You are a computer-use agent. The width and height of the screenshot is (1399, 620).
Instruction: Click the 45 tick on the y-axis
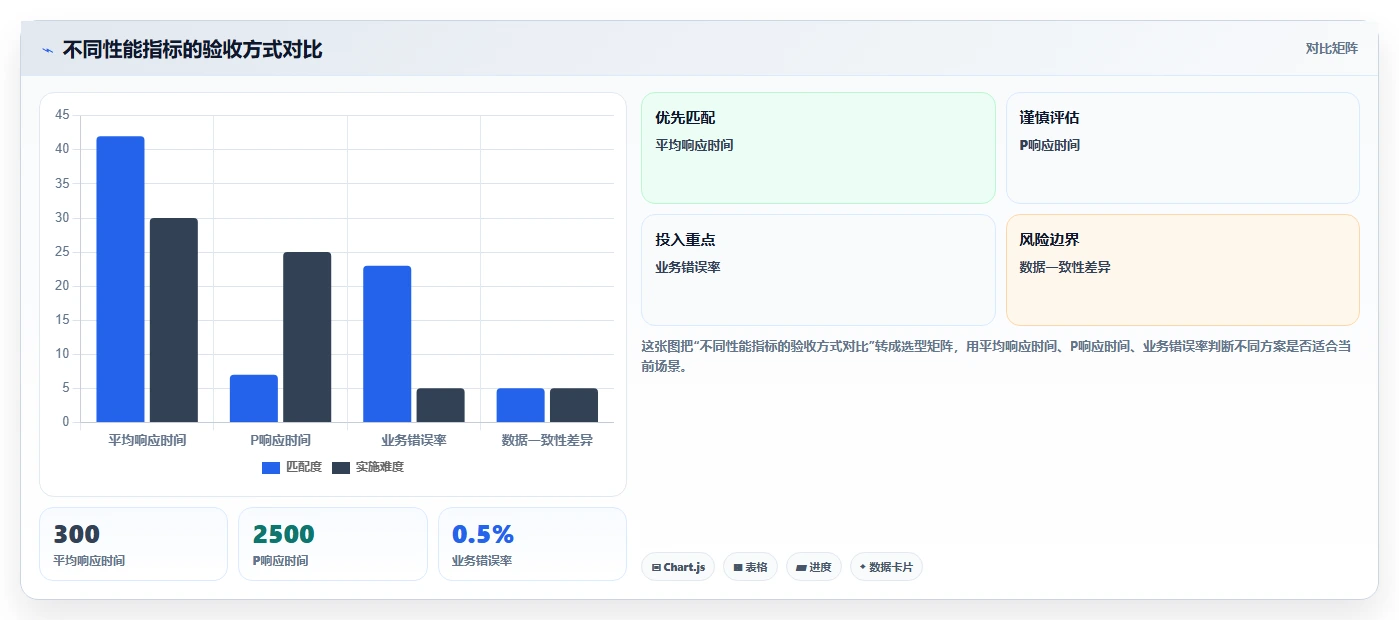pos(62,115)
